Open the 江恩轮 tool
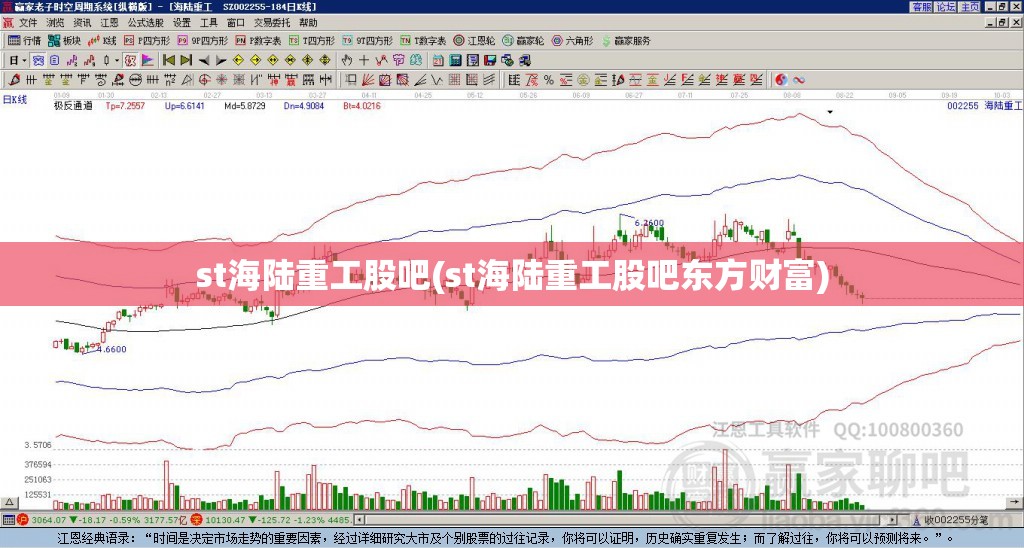Image resolution: width=1024 pixels, height=548 pixels. [474, 40]
